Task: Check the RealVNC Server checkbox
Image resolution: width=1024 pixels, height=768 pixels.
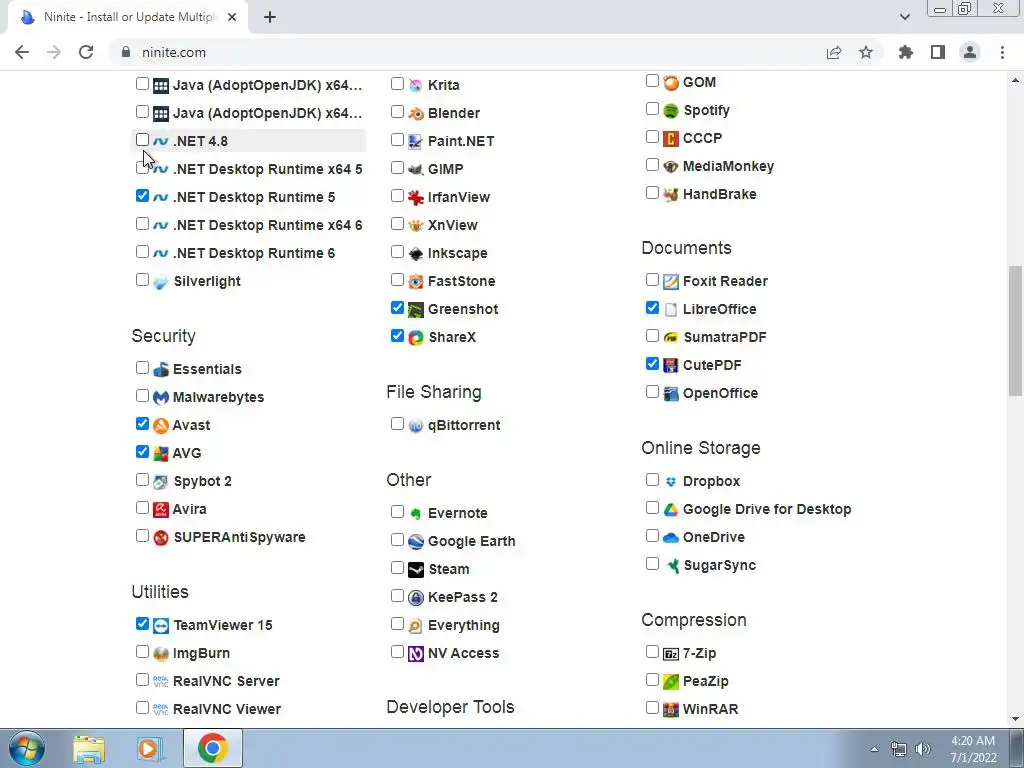Action: 142,680
